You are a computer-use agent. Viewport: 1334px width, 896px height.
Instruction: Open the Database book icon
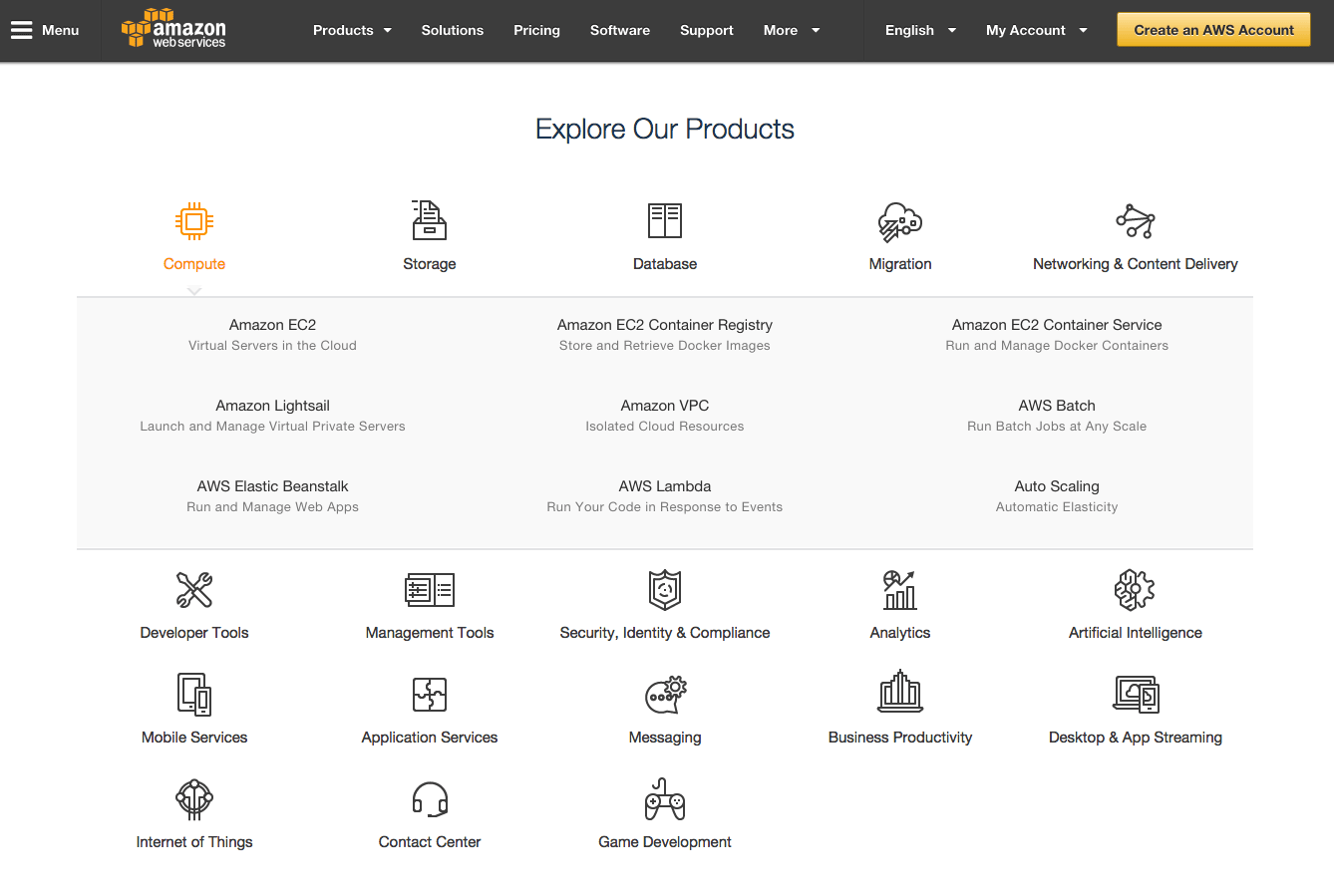pos(665,220)
